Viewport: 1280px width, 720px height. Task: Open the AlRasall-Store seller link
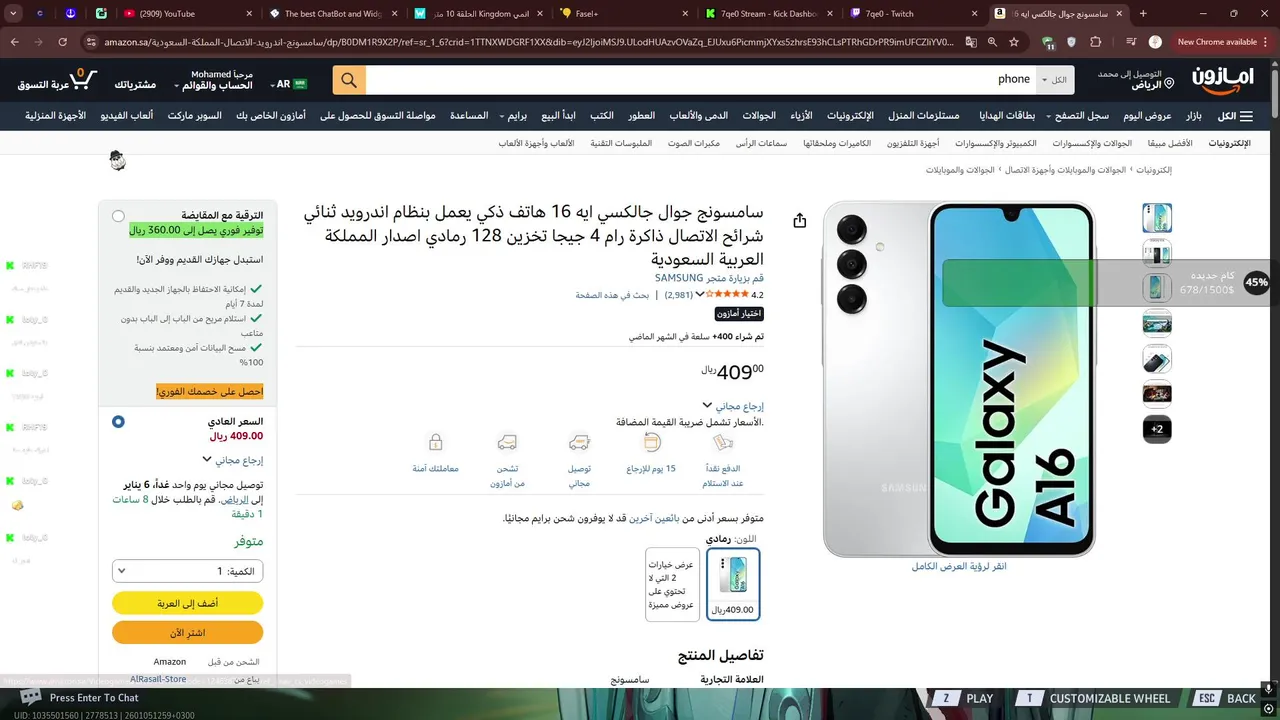pos(158,679)
